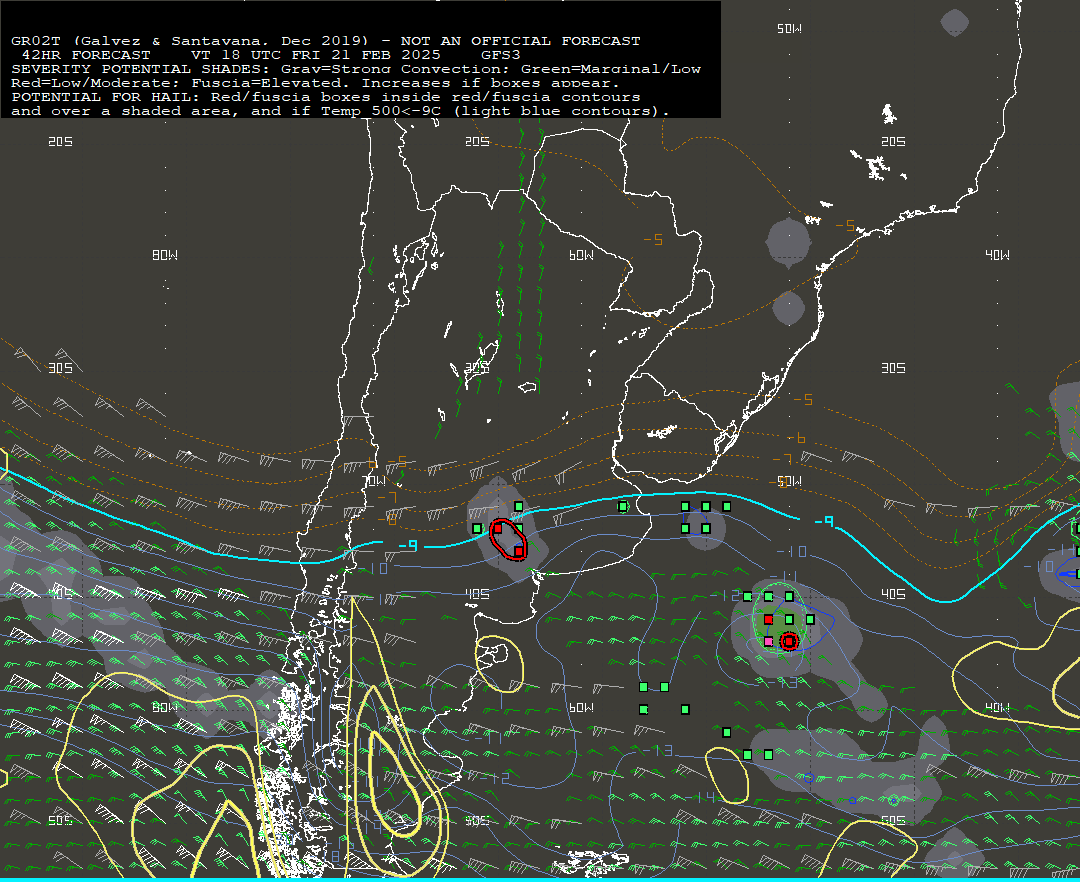
Task: Click the '42HR FORECAST' label
Action: coord(85,54)
